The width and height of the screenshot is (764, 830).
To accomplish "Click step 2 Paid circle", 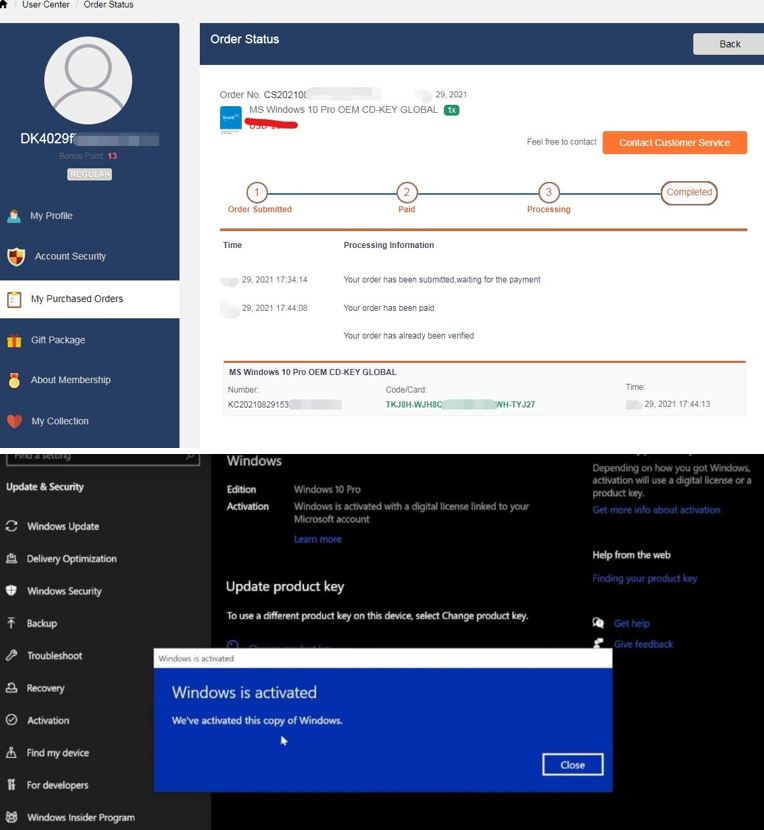I will tap(407, 193).
